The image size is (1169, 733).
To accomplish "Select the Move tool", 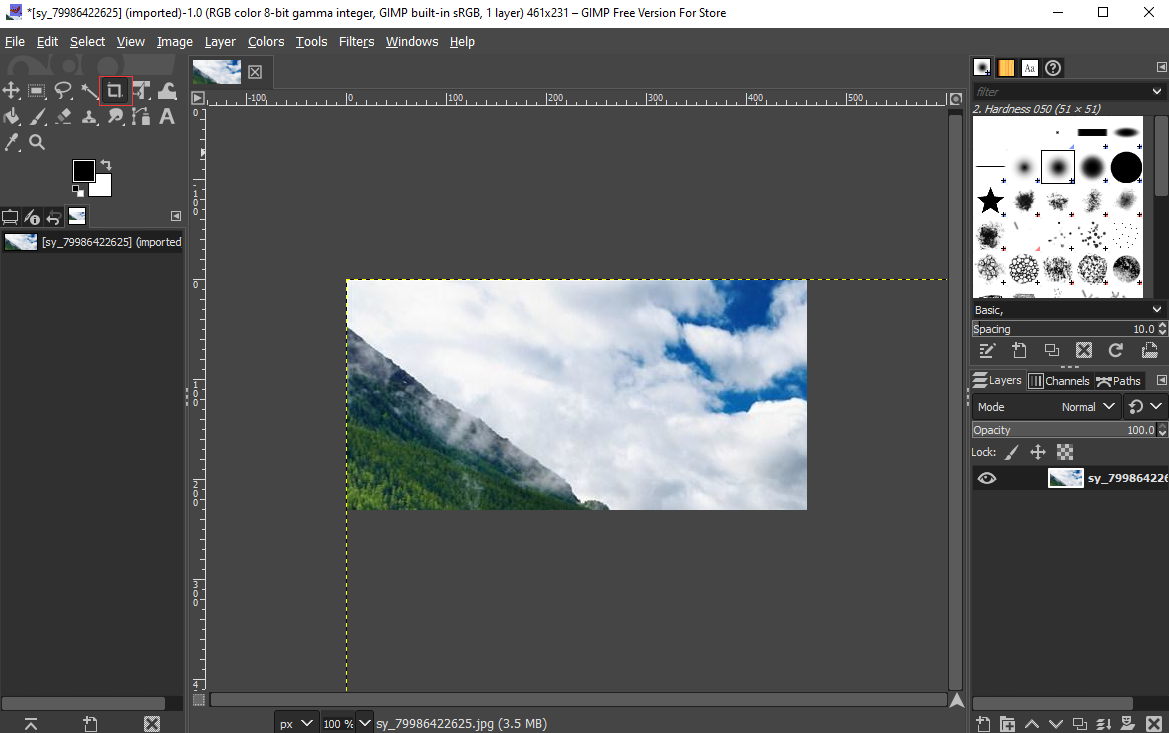I will [12, 91].
